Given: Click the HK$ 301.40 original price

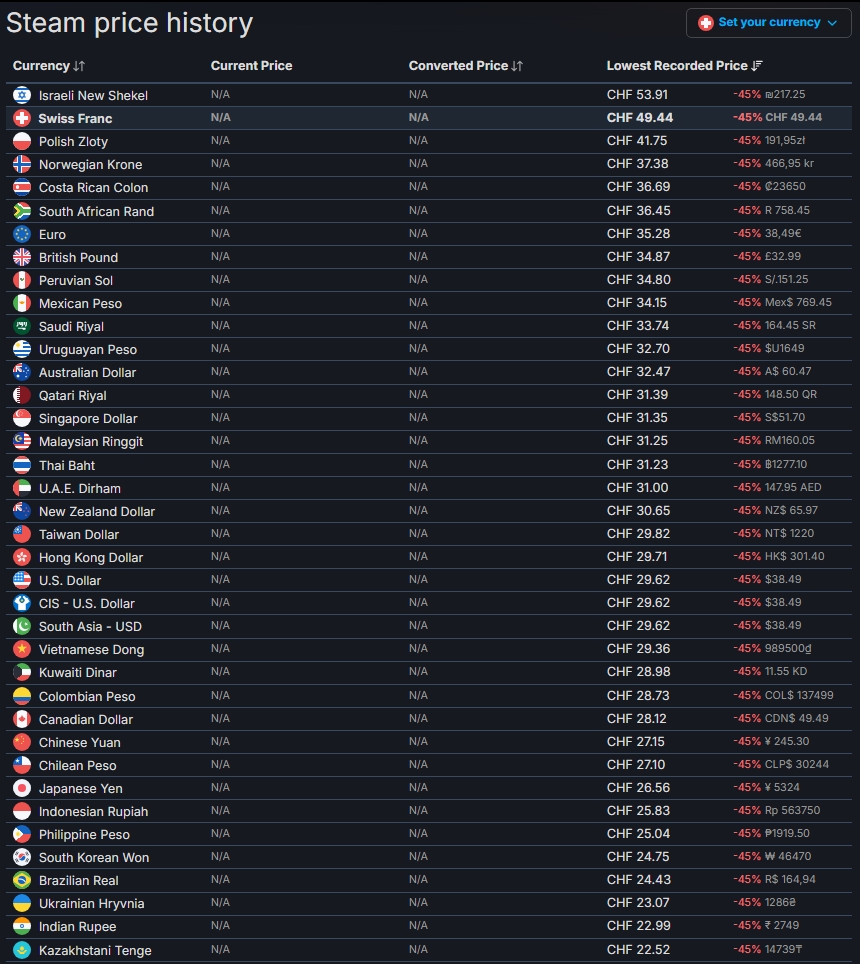Looking at the screenshot, I should 795,557.
